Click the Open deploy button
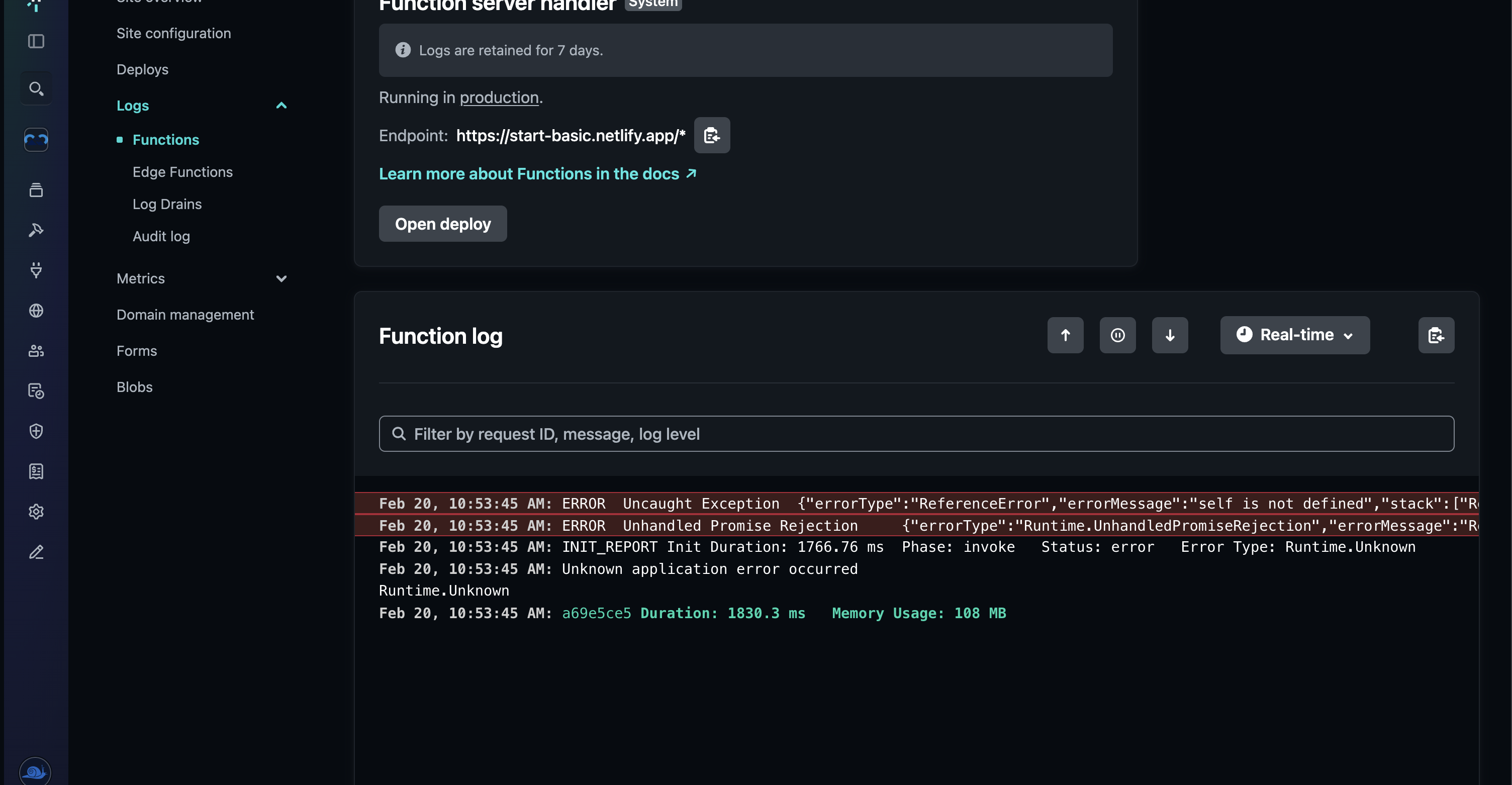The image size is (1512, 785). coord(443,224)
